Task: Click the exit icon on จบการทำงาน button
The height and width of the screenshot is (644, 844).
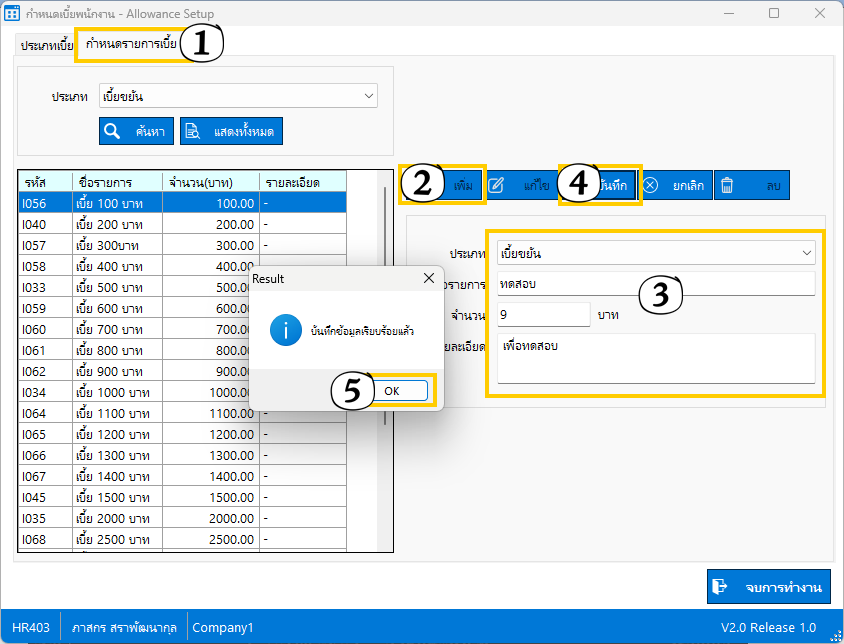Action: [721, 587]
